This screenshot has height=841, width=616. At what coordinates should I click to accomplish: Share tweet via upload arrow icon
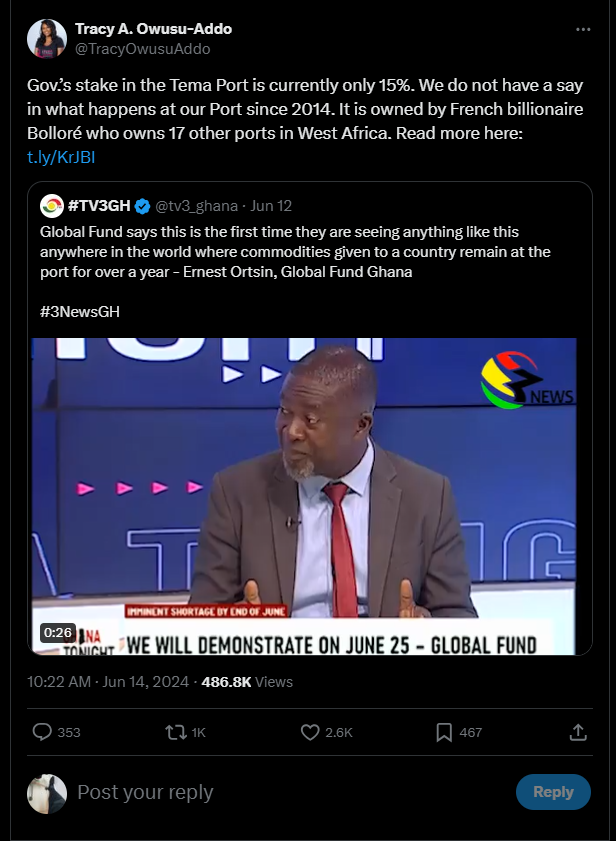[577, 732]
